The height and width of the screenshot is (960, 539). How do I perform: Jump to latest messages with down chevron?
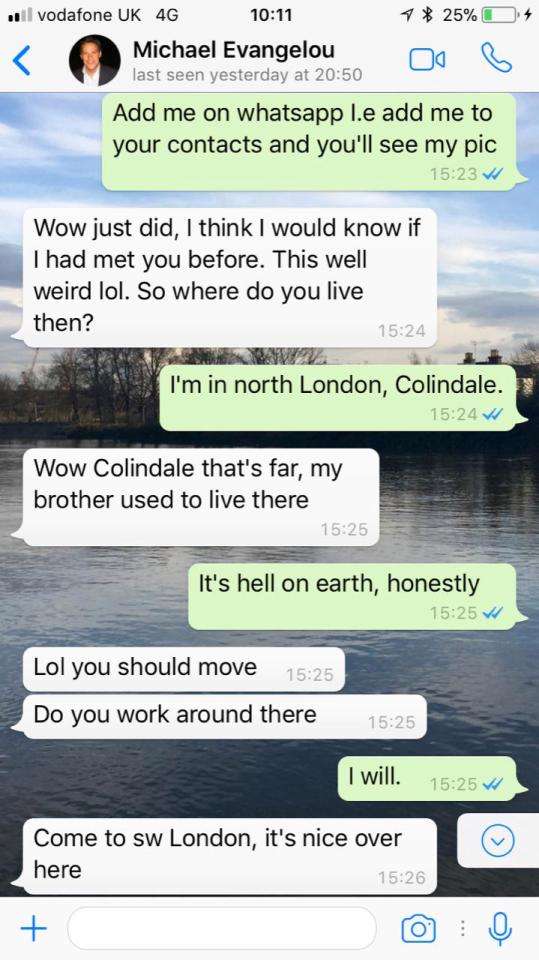tap(497, 841)
